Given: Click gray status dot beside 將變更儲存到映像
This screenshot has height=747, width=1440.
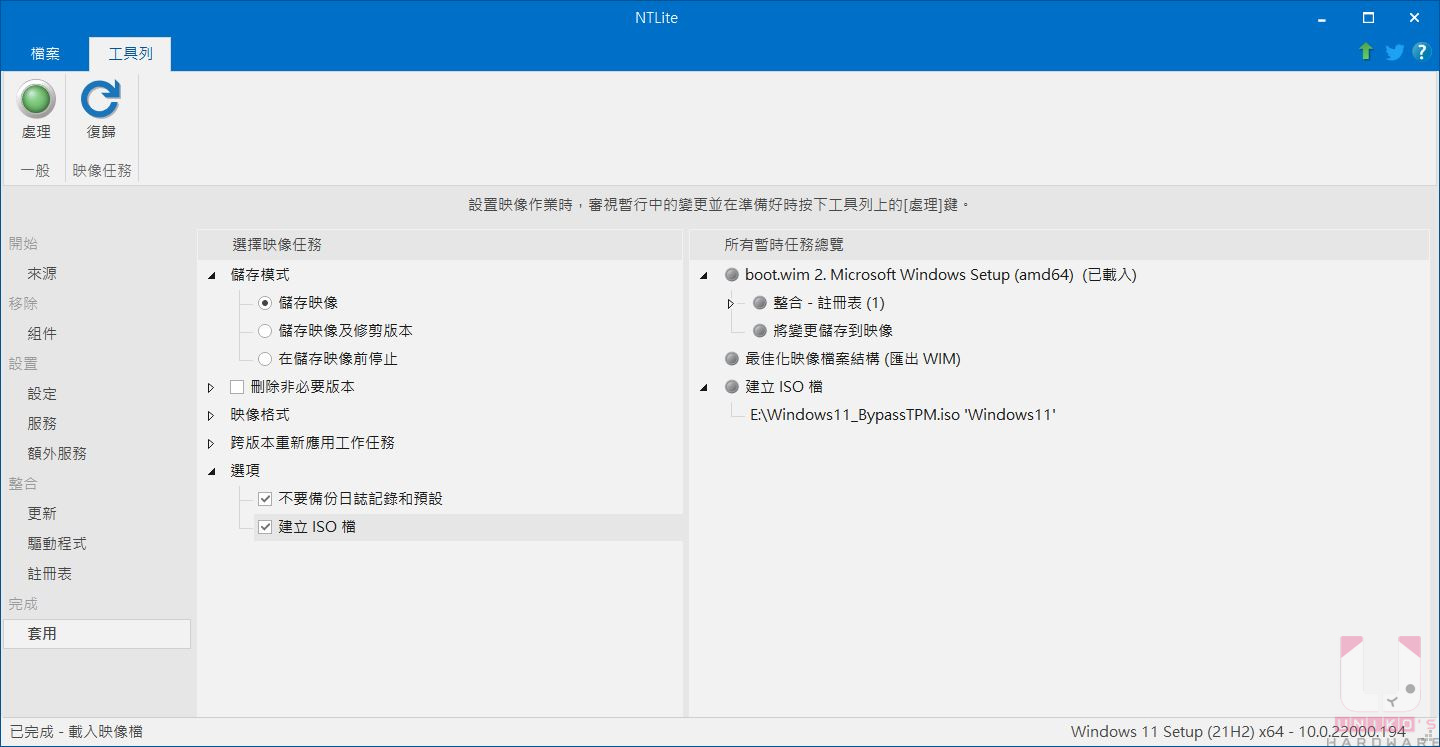Looking at the screenshot, I should tap(760, 331).
